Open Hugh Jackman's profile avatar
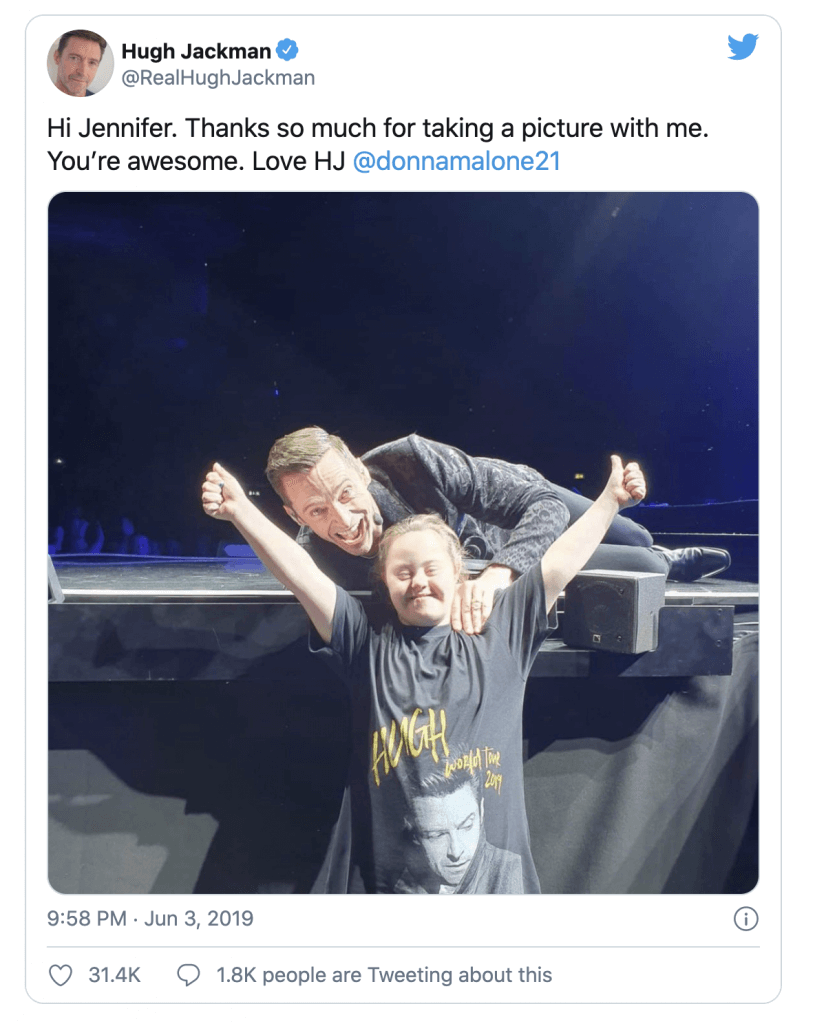 pos(80,63)
